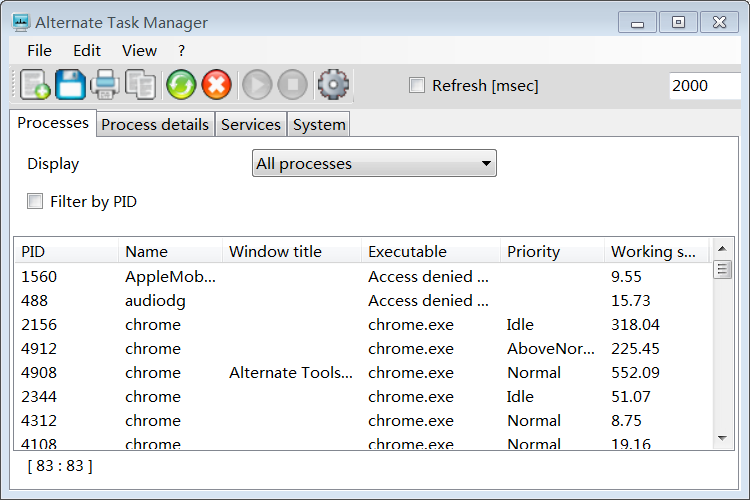Click the new process document icon
The height and width of the screenshot is (500, 750).
pos(35,86)
